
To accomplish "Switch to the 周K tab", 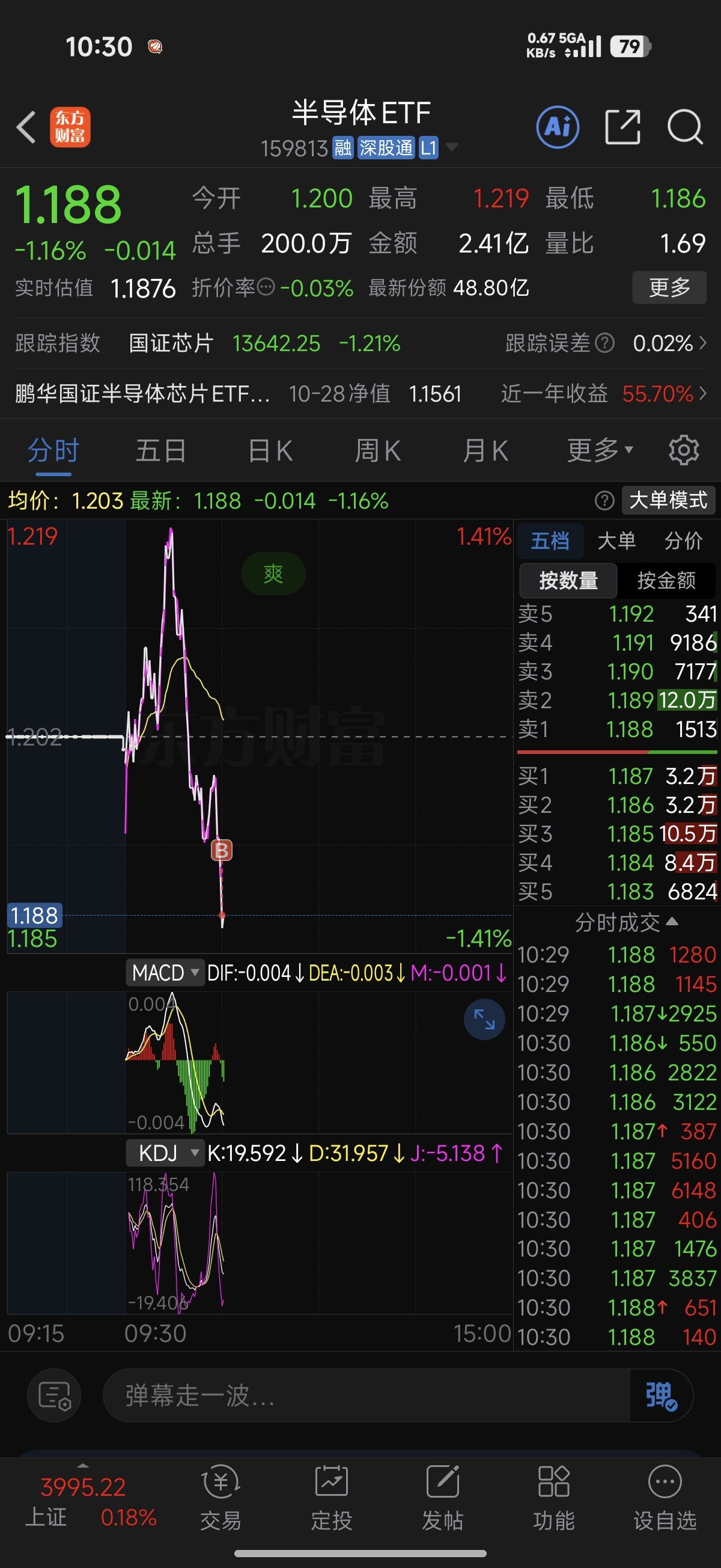I will pyautogui.click(x=378, y=451).
